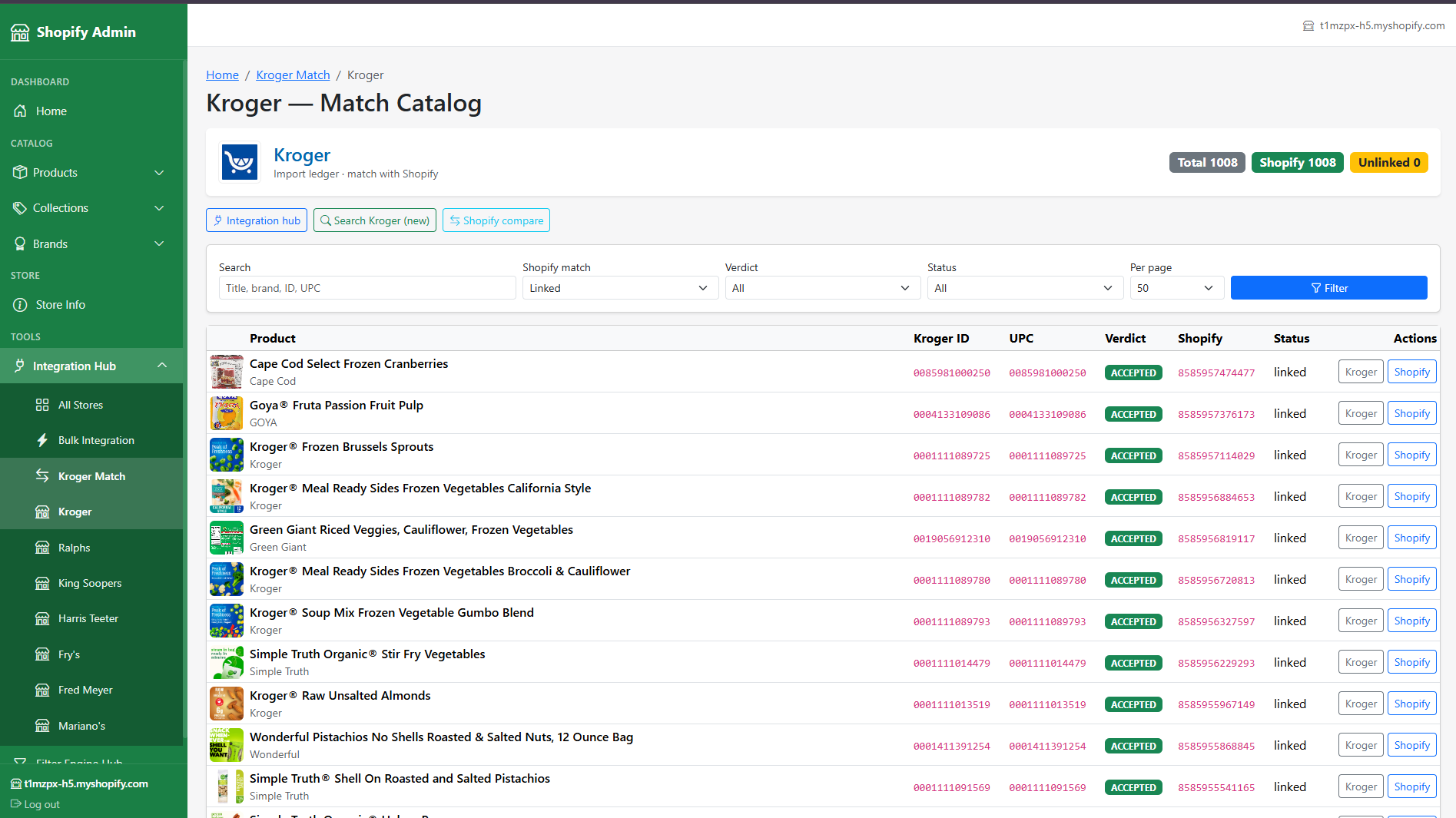Click the Products box icon

20,173
